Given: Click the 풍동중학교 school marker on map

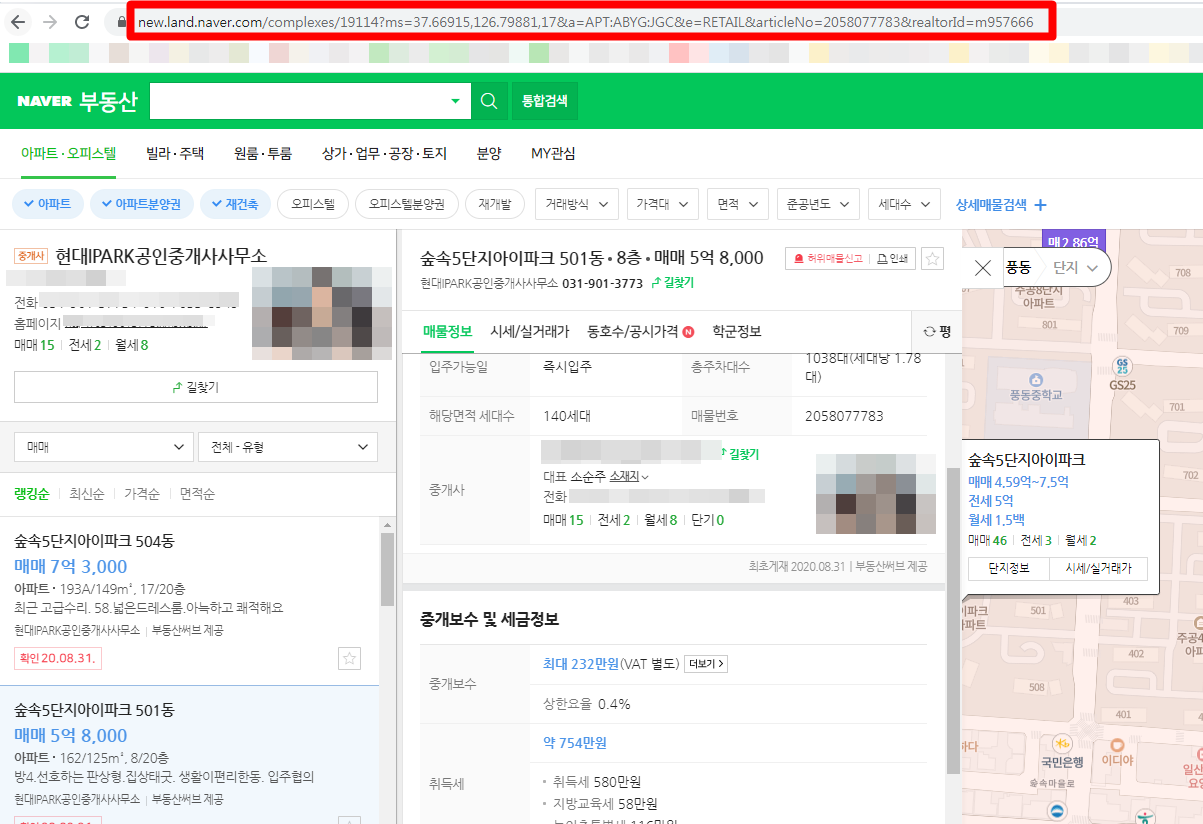Looking at the screenshot, I should (x=1036, y=387).
